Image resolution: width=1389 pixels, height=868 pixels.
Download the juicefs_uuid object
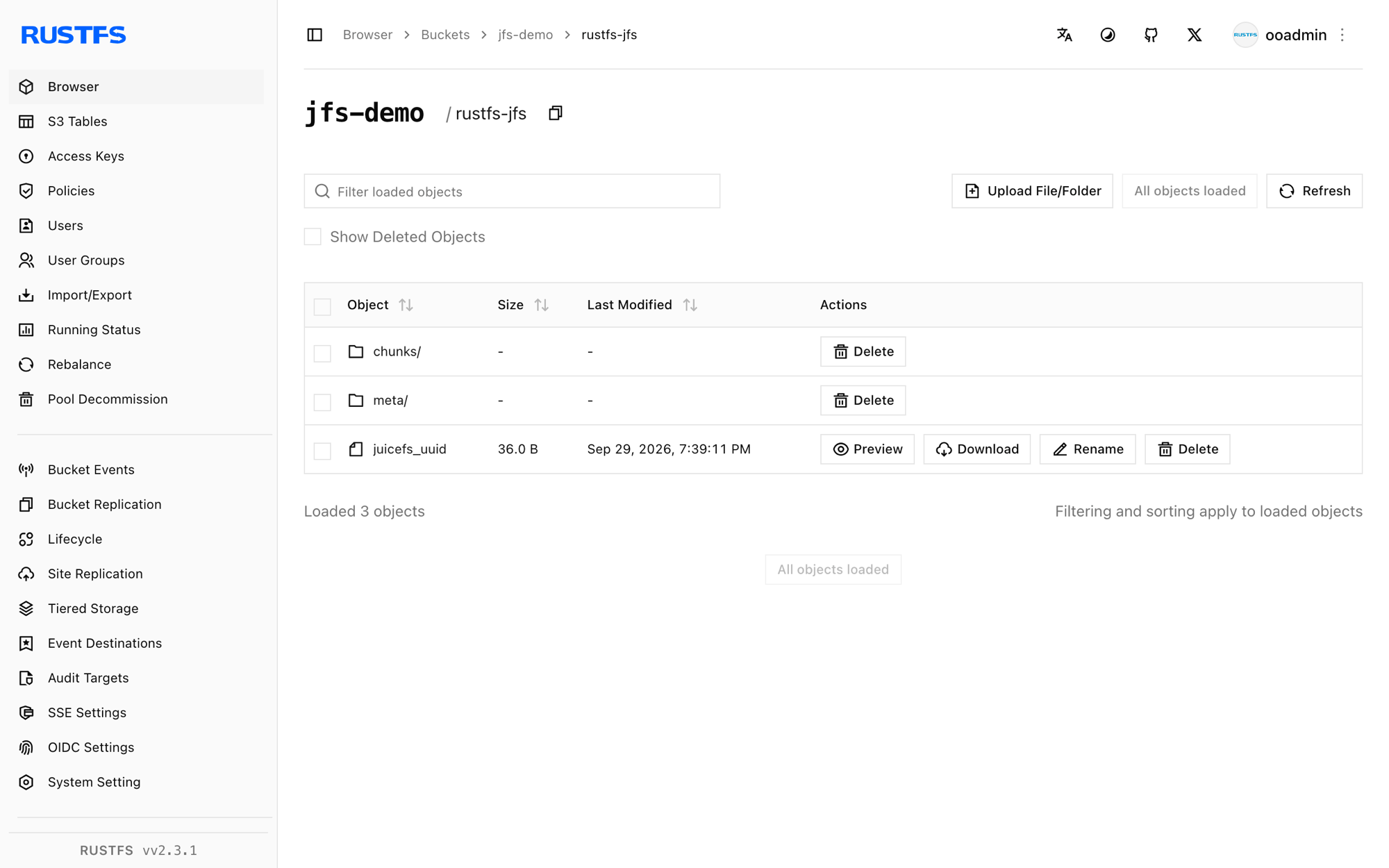[976, 449]
